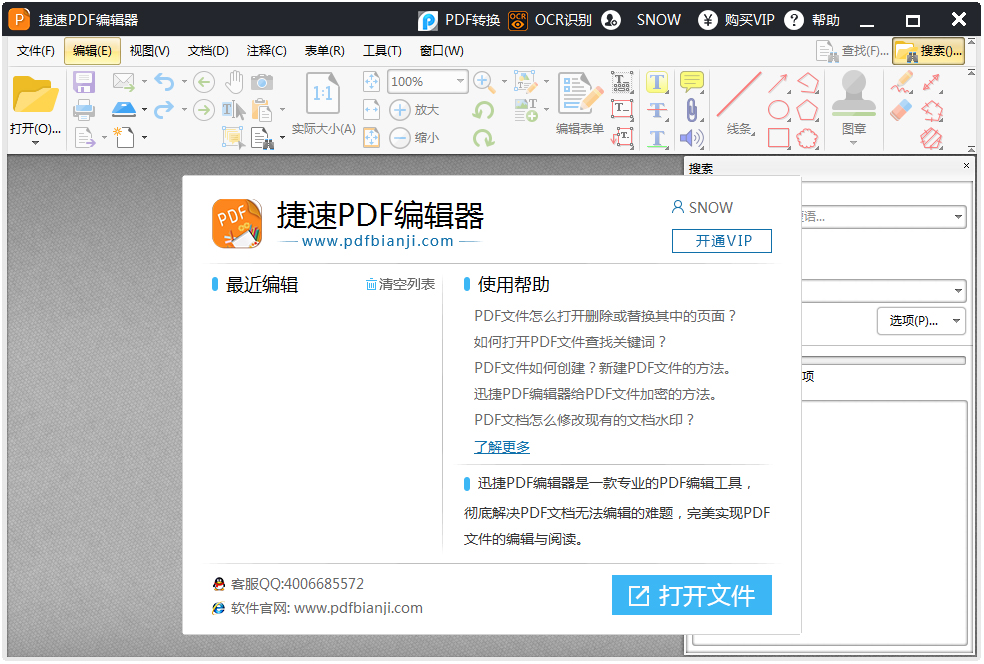Select the cloud shape tool
The image size is (984, 664).
(x=808, y=137)
